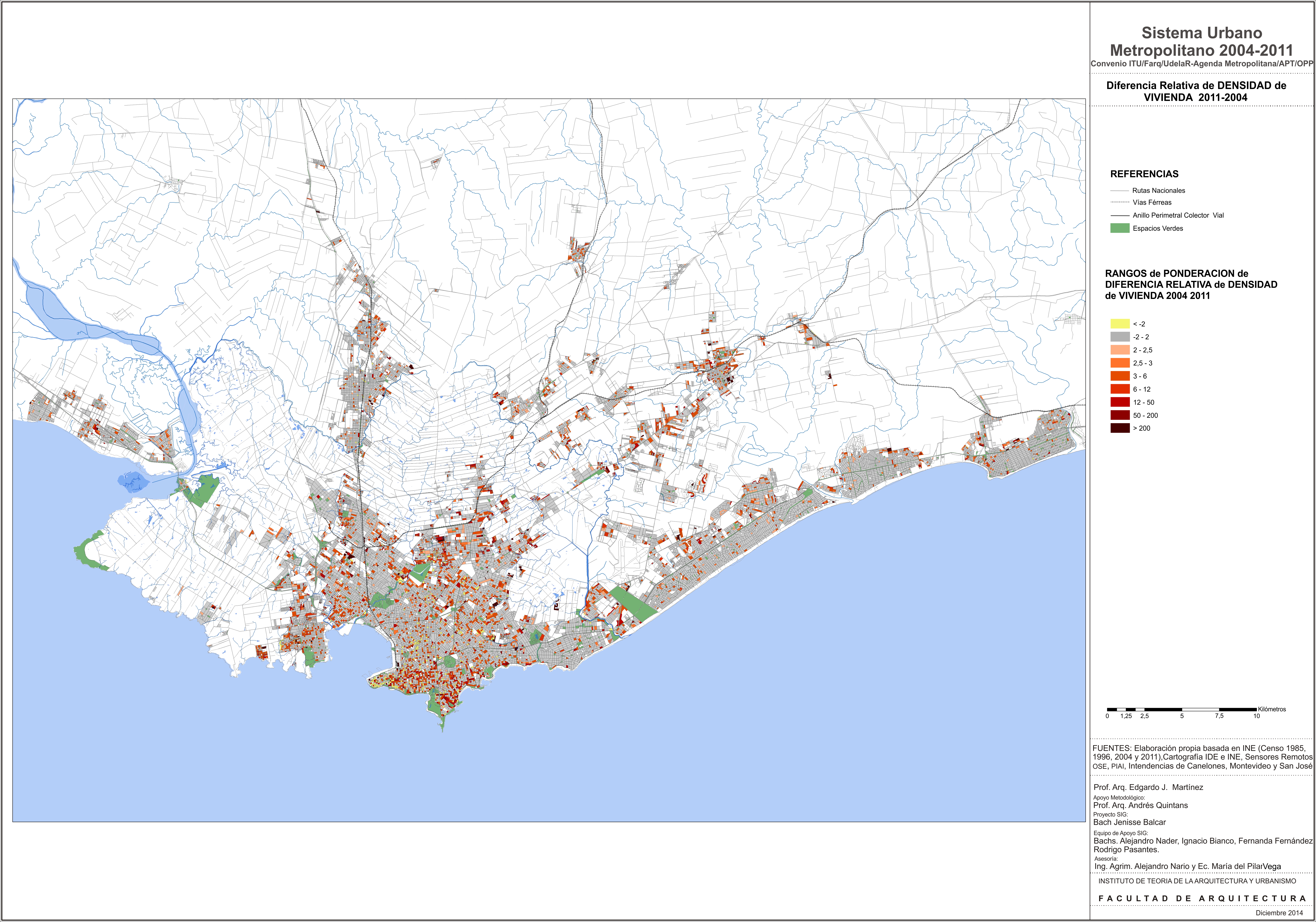Image resolution: width=1316 pixels, height=922 pixels.
Task: Click the darkest '> 200' legend swatch
Action: 1120,428
